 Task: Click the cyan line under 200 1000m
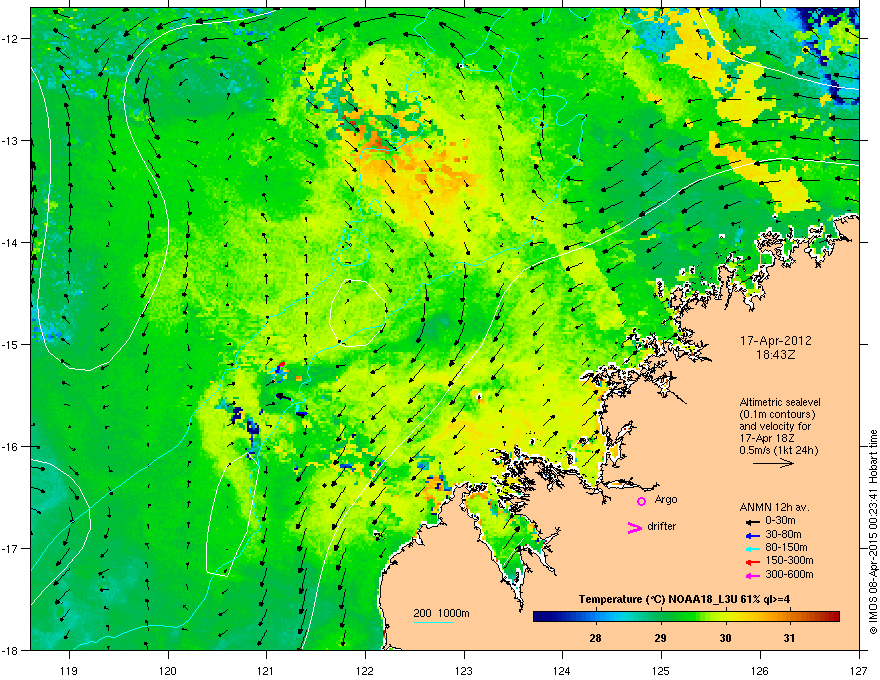[434, 622]
